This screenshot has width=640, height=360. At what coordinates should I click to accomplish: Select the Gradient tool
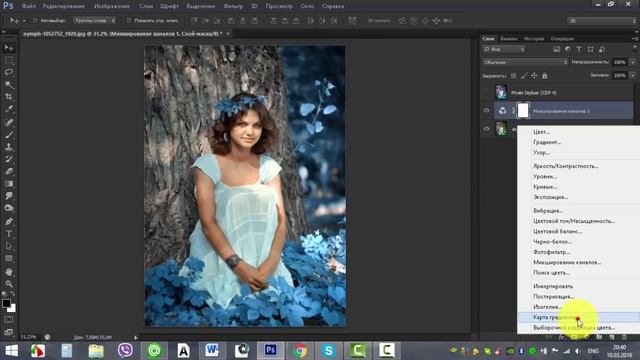tap(9, 184)
